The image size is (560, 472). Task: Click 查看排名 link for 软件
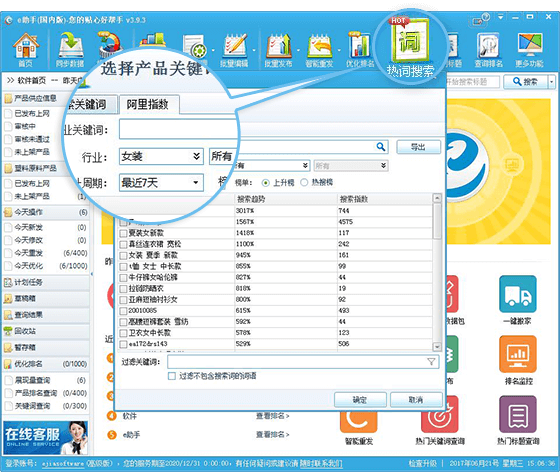(272, 416)
